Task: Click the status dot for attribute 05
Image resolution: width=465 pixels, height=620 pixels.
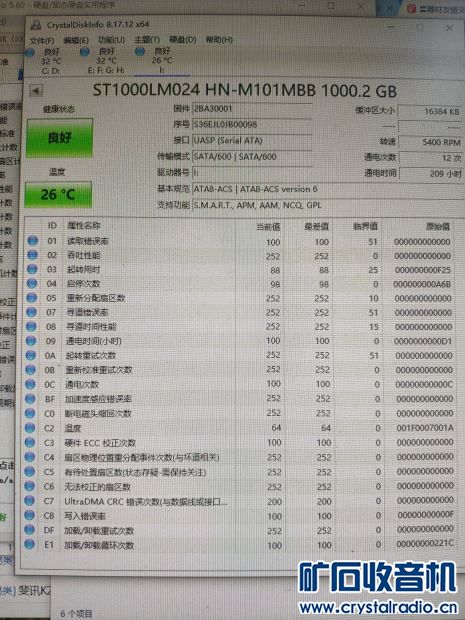Action: (x=32, y=298)
